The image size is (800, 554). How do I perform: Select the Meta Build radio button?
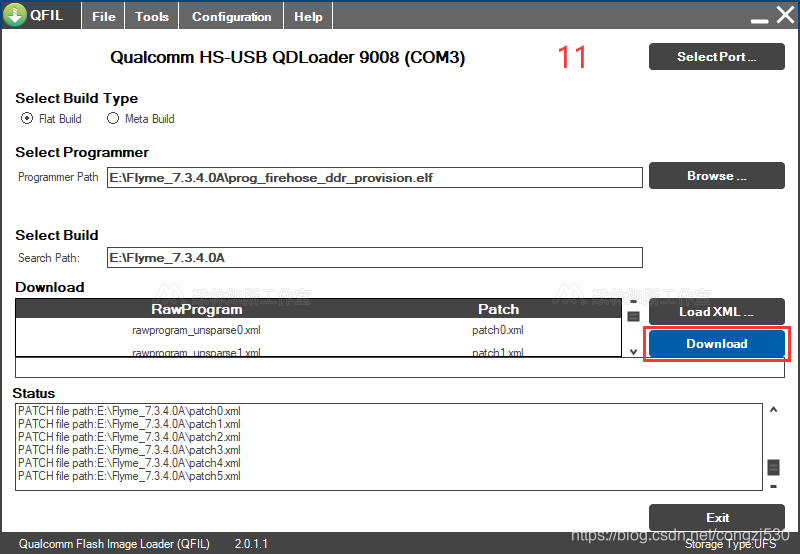(x=113, y=118)
